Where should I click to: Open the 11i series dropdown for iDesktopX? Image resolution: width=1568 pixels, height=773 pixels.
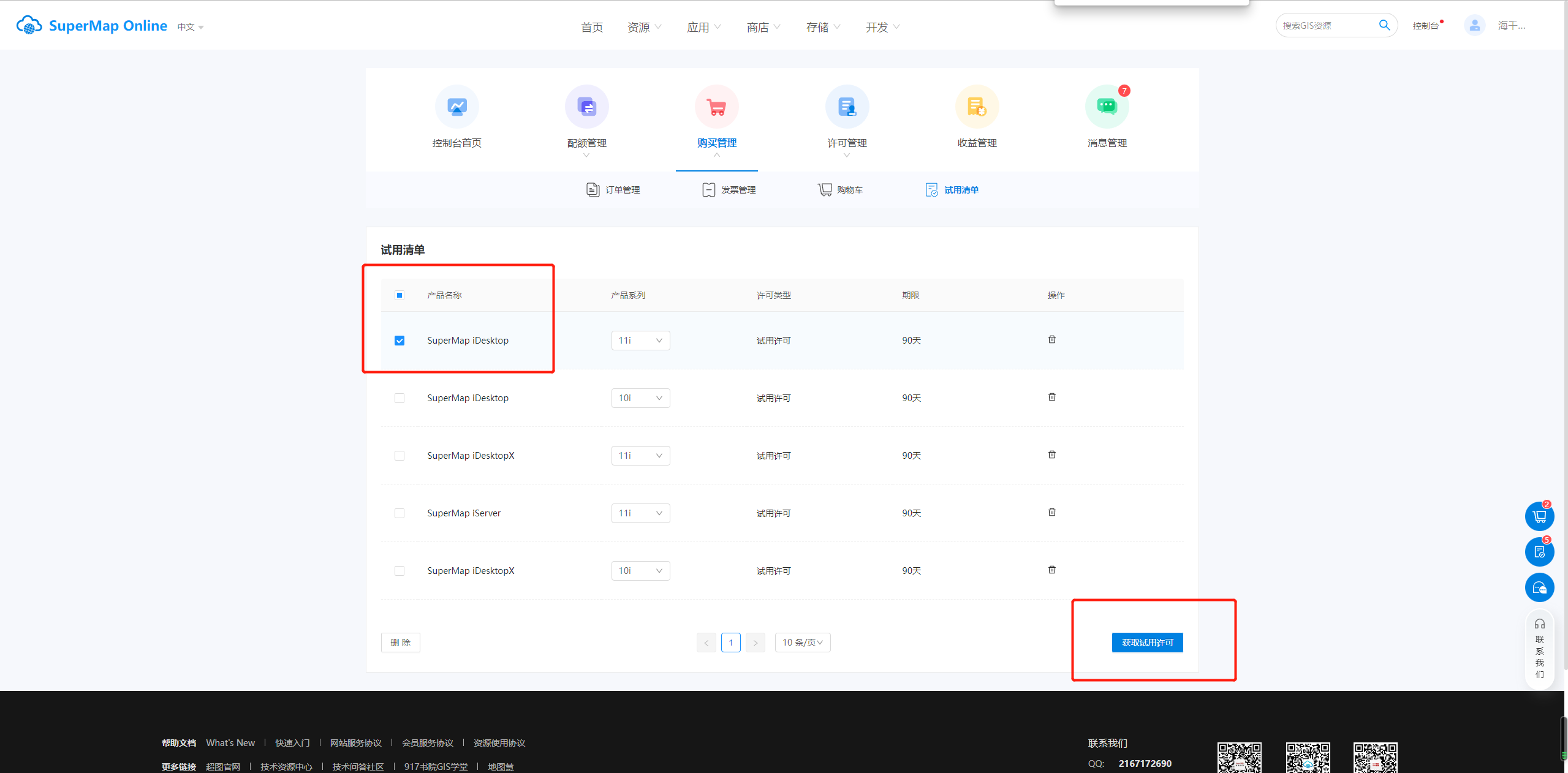(640, 456)
